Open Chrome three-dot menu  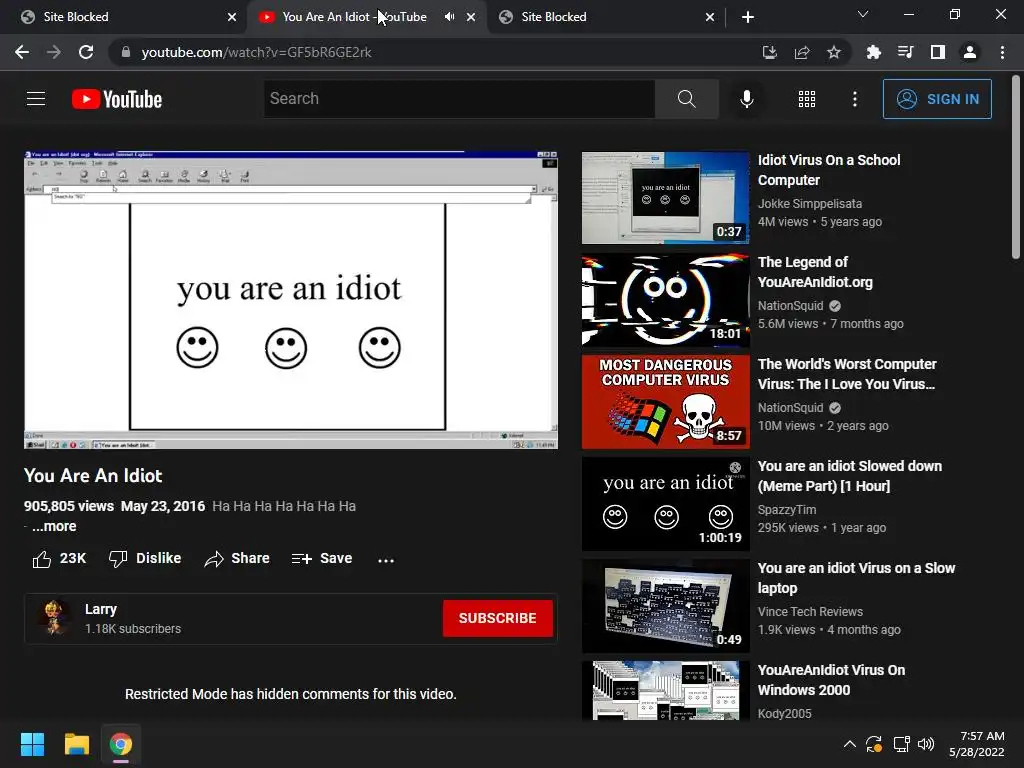(x=1002, y=52)
